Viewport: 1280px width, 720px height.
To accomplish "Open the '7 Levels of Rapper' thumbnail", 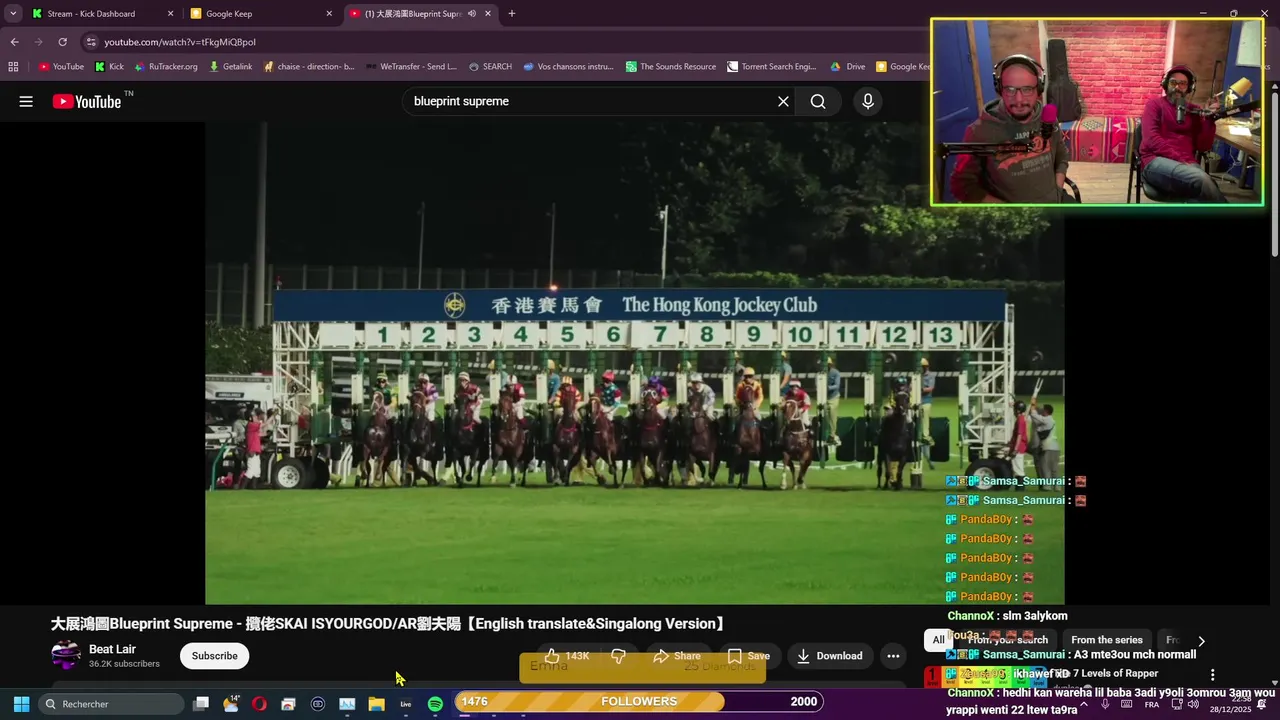I will click(984, 678).
